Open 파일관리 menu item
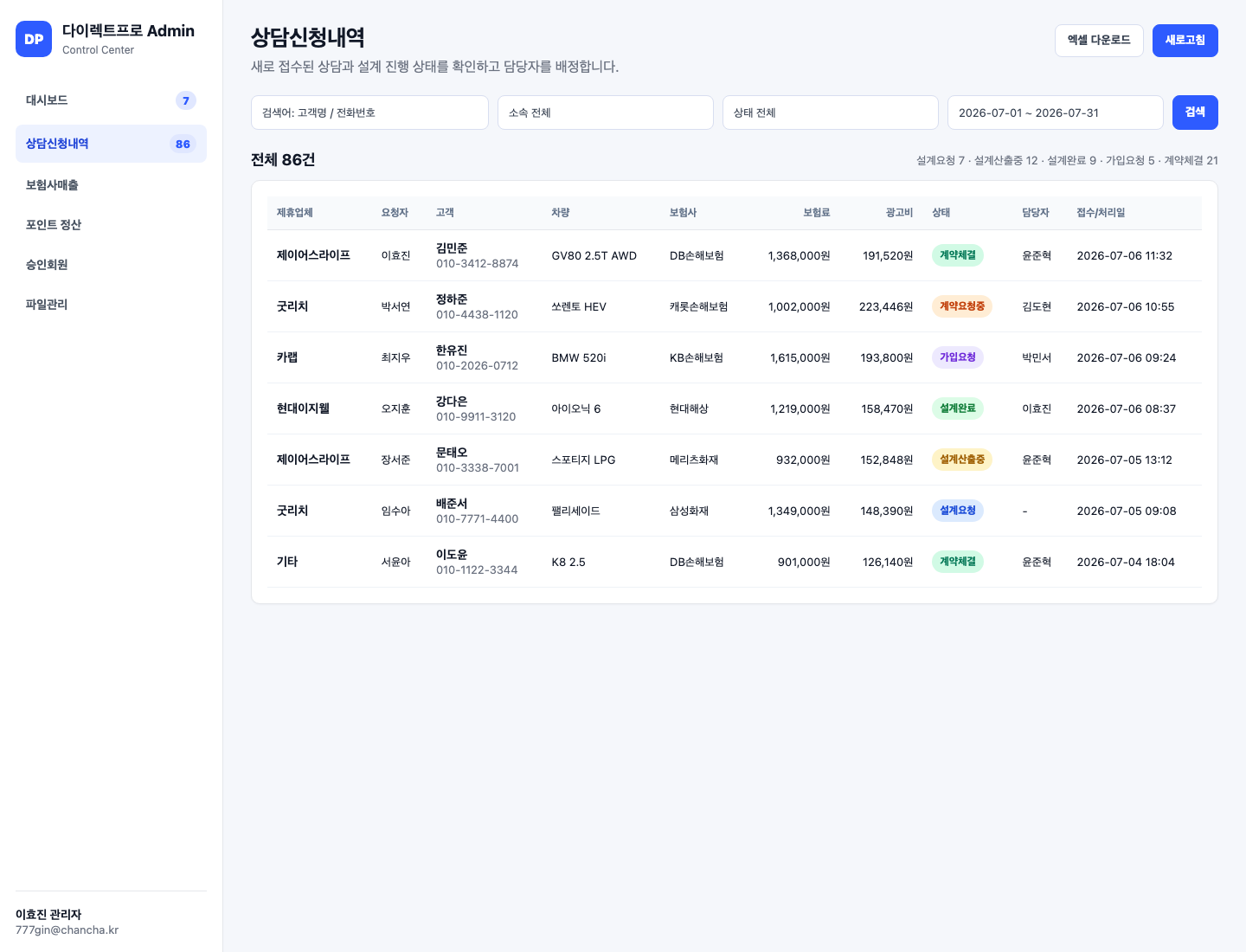Image resolution: width=1246 pixels, height=952 pixels. pyautogui.click(x=111, y=305)
